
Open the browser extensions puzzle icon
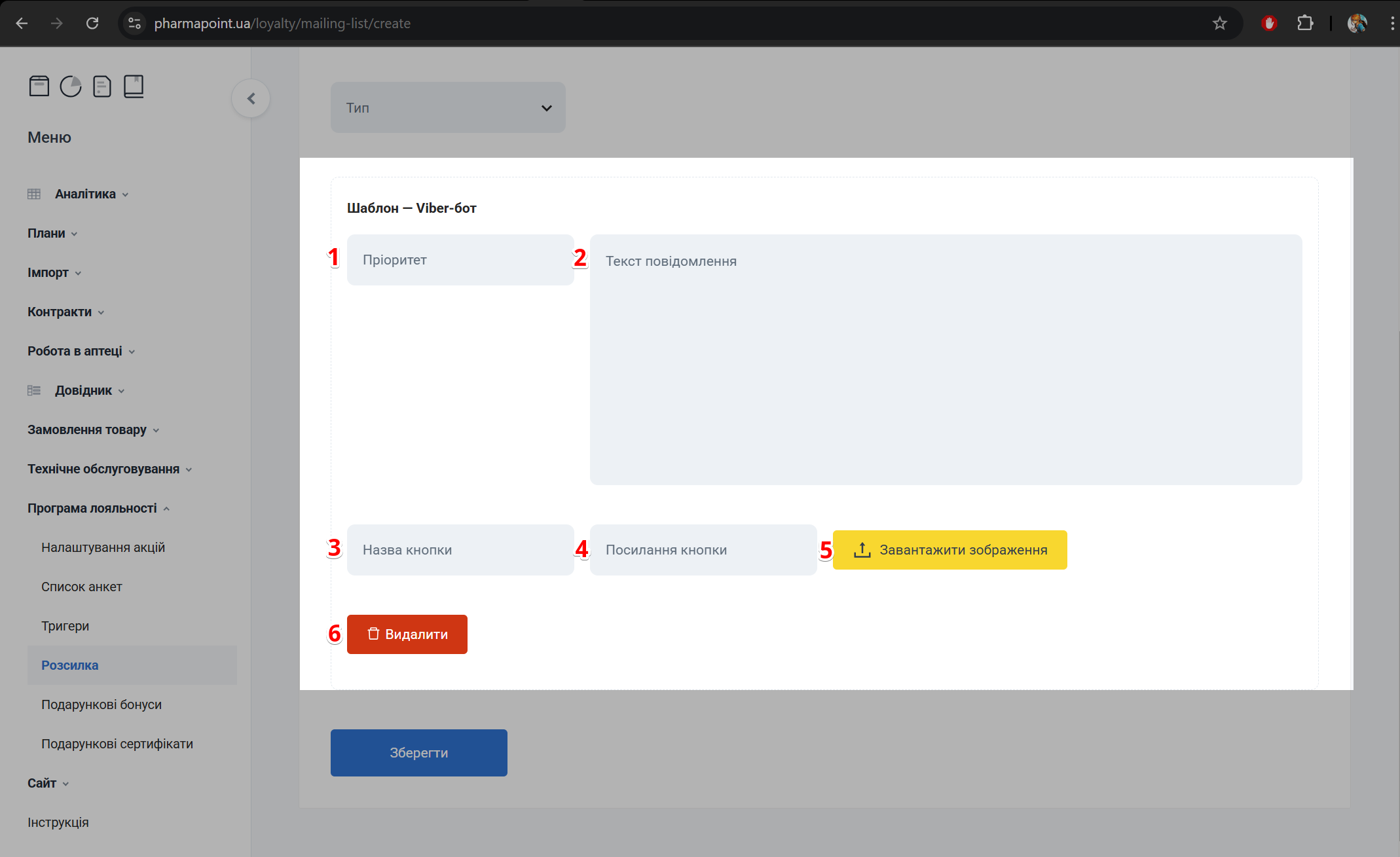point(1305,24)
